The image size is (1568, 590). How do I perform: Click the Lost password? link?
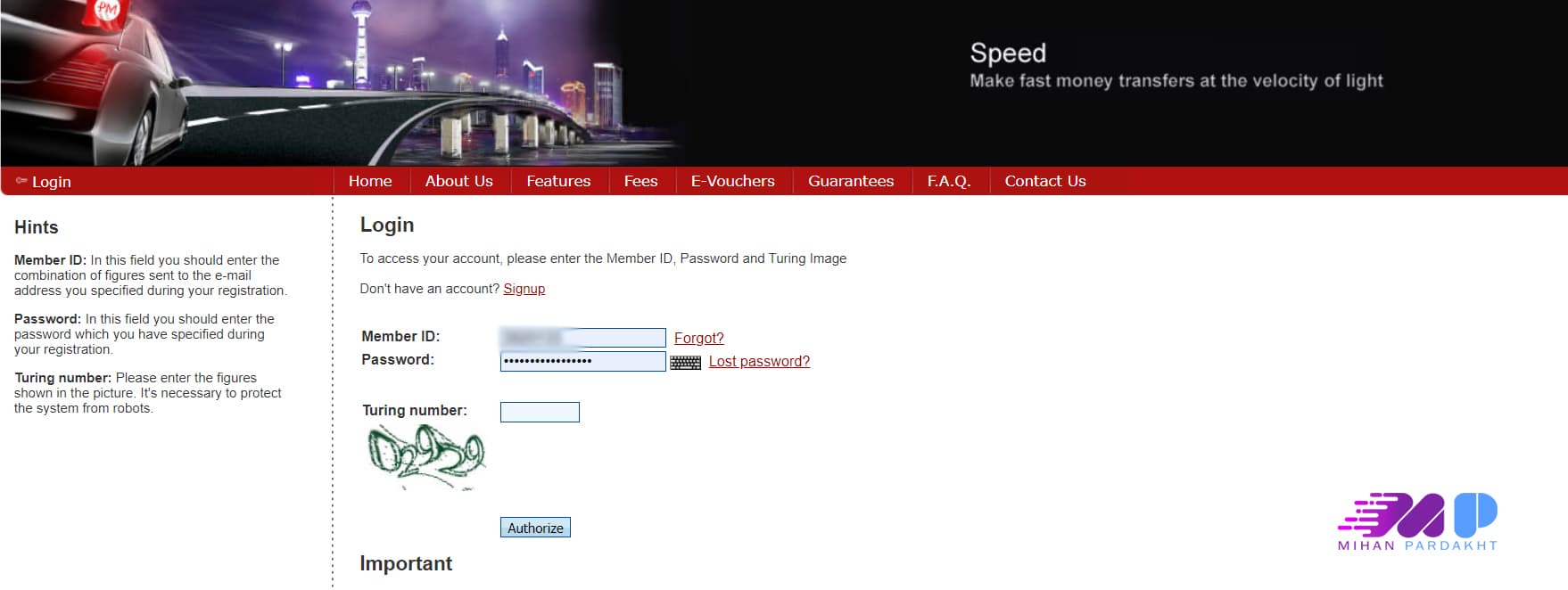pos(759,361)
